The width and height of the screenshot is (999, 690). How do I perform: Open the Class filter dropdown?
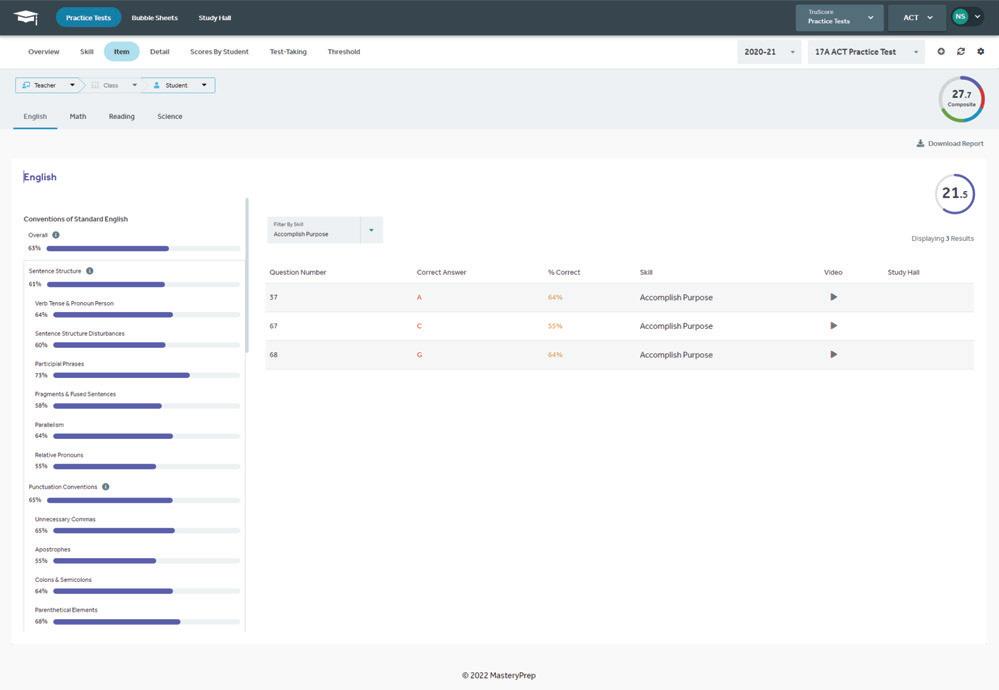[113, 85]
